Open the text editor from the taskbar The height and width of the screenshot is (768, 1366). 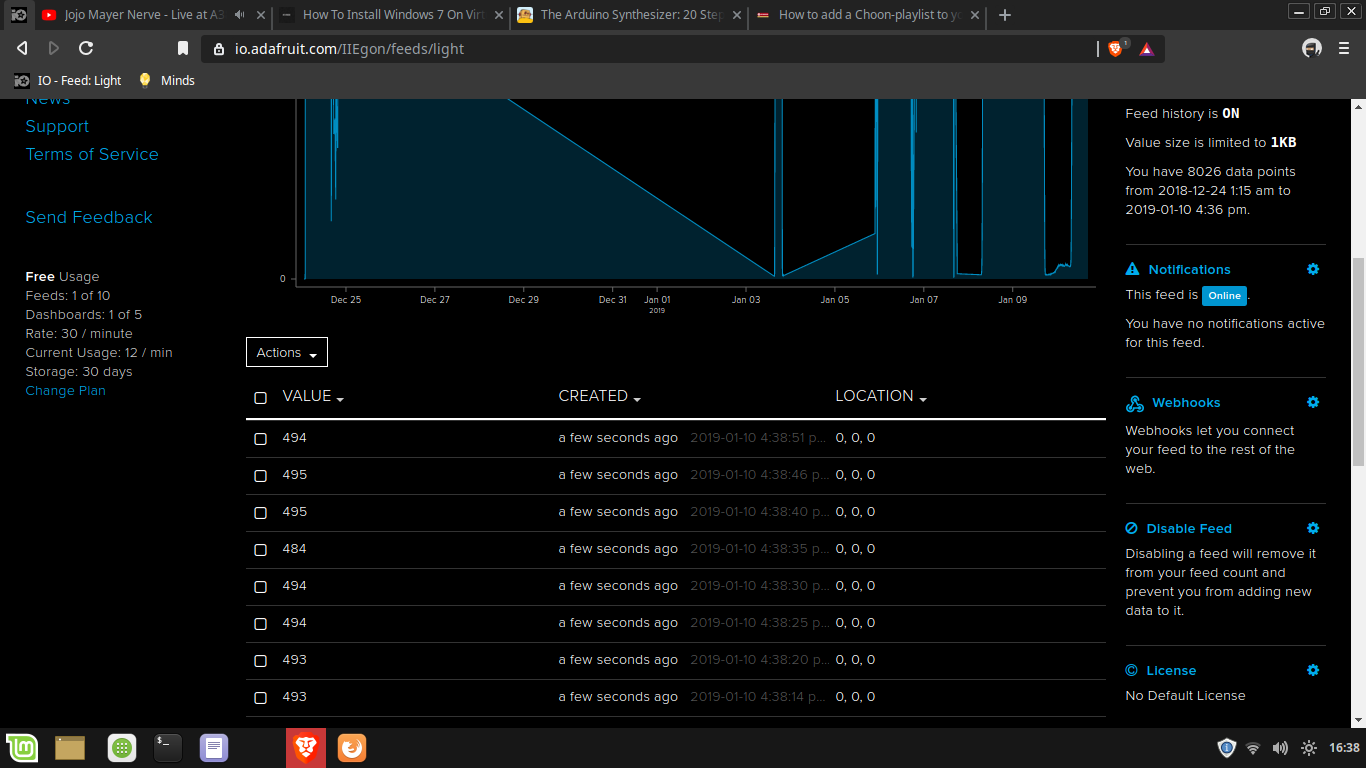pos(214,747)
